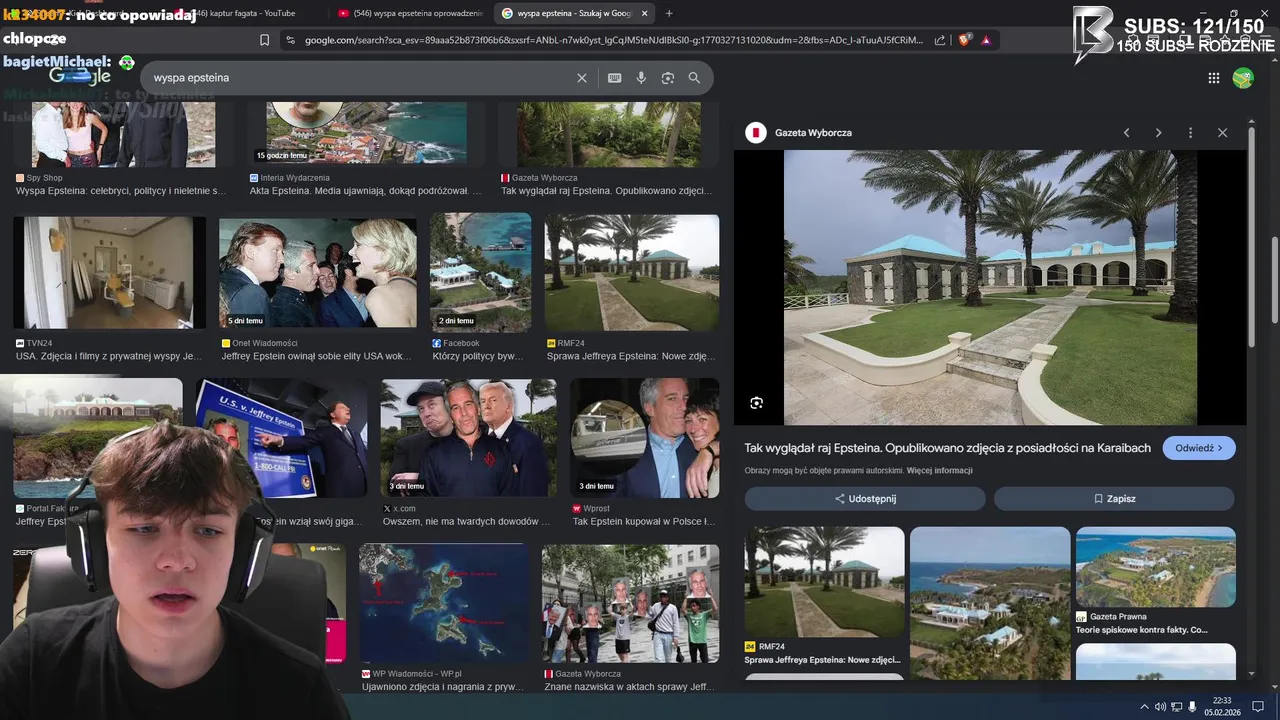This screenshot has height=720, width=1280.
Task: Click the Udostępnij share button
Action: tap(865, 498)
